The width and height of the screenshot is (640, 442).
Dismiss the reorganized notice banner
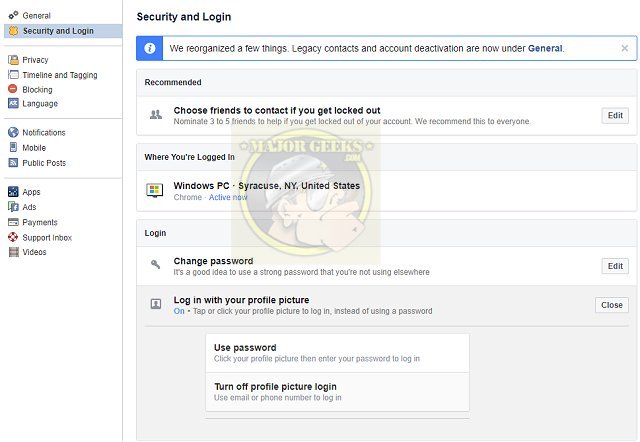[624, 48]
